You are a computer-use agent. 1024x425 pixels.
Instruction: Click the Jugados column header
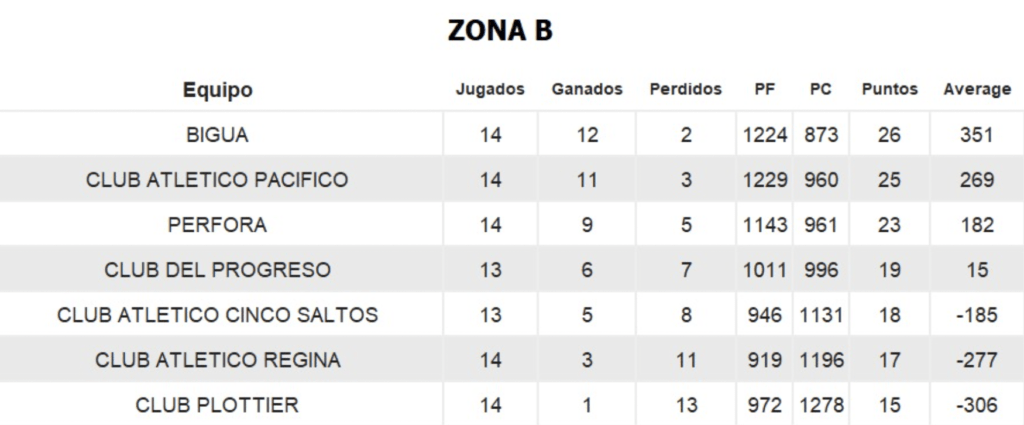click(x=490, y=89)
